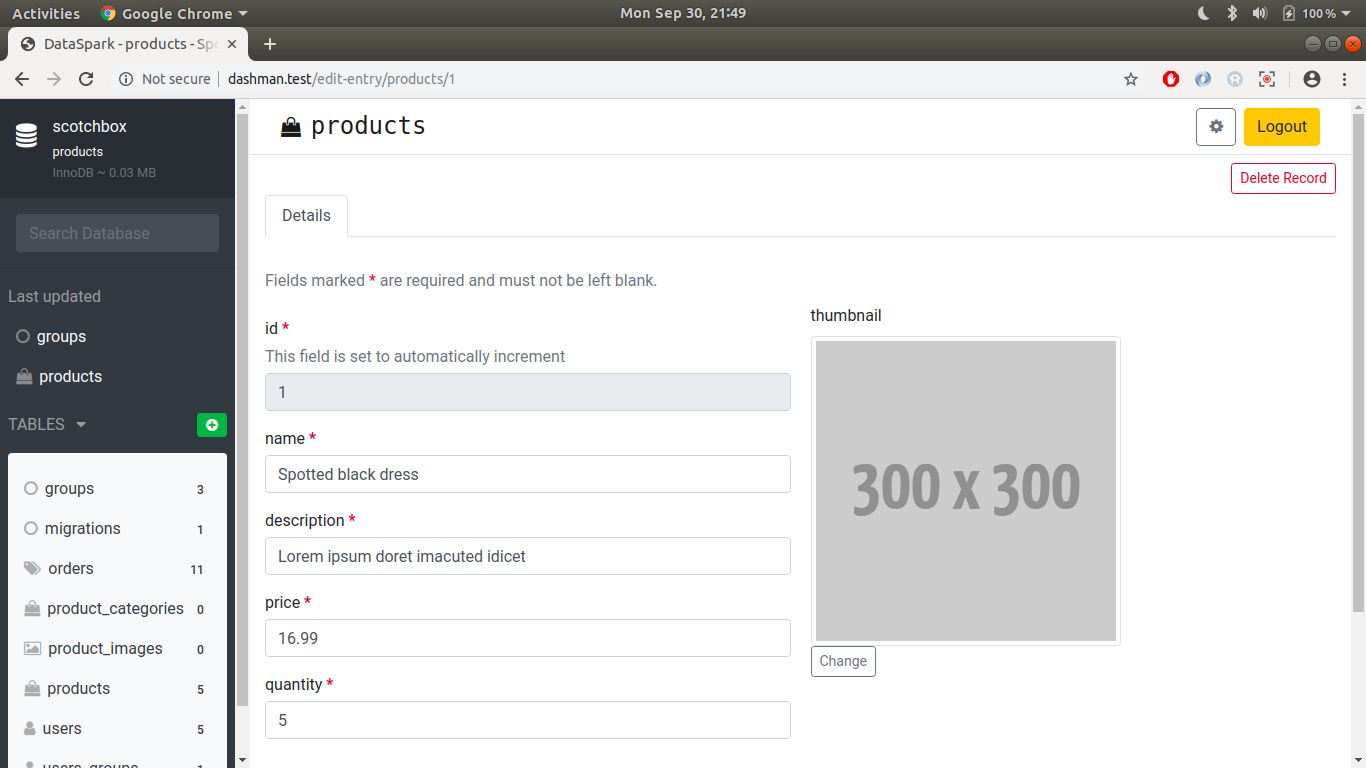This screenshot has height=768, width=1366.
Task: Click the tag icon beside orders
Action: tap(32, 568)
